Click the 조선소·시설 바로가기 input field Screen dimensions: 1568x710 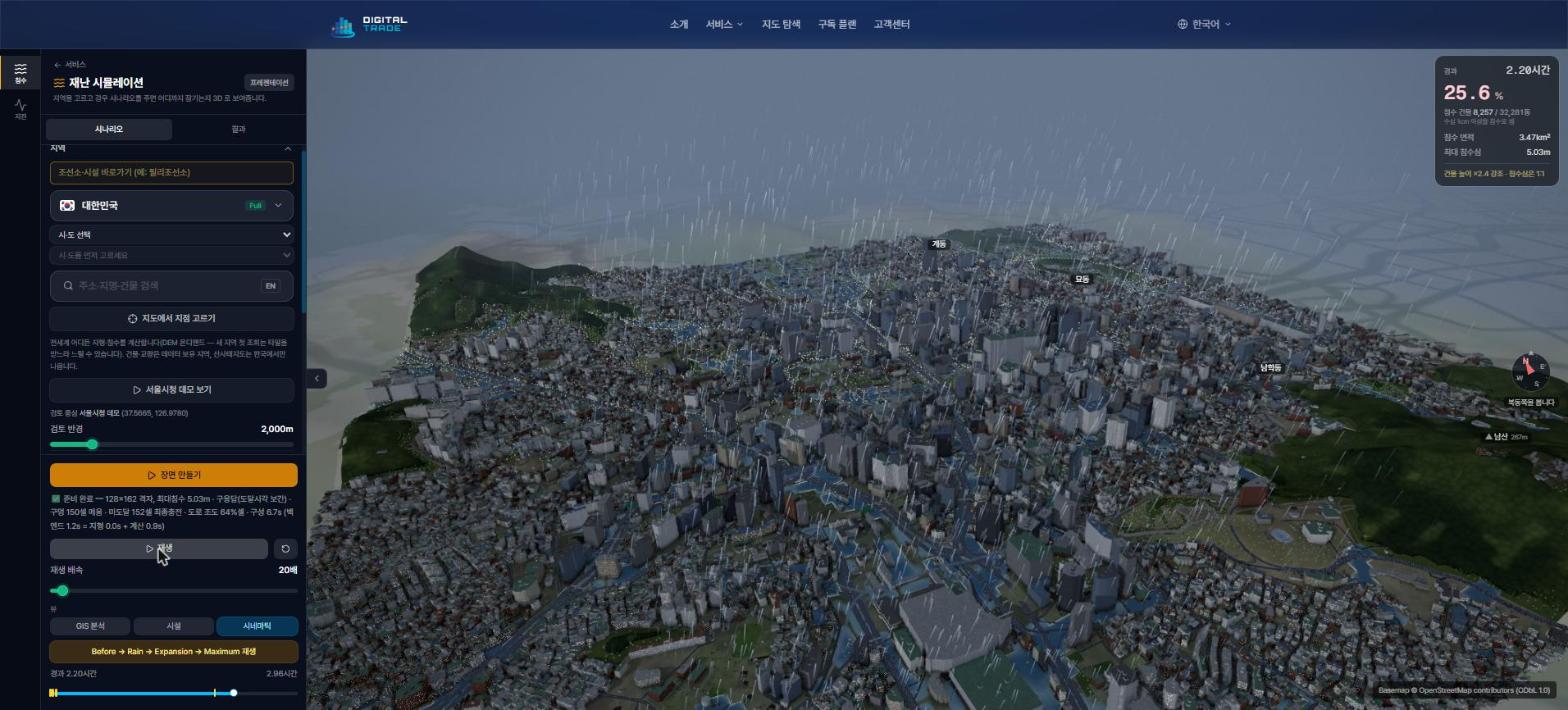172,172
